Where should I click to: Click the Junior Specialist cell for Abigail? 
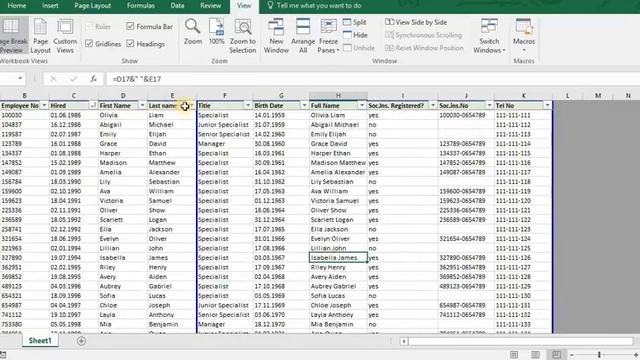click(224, 124)
